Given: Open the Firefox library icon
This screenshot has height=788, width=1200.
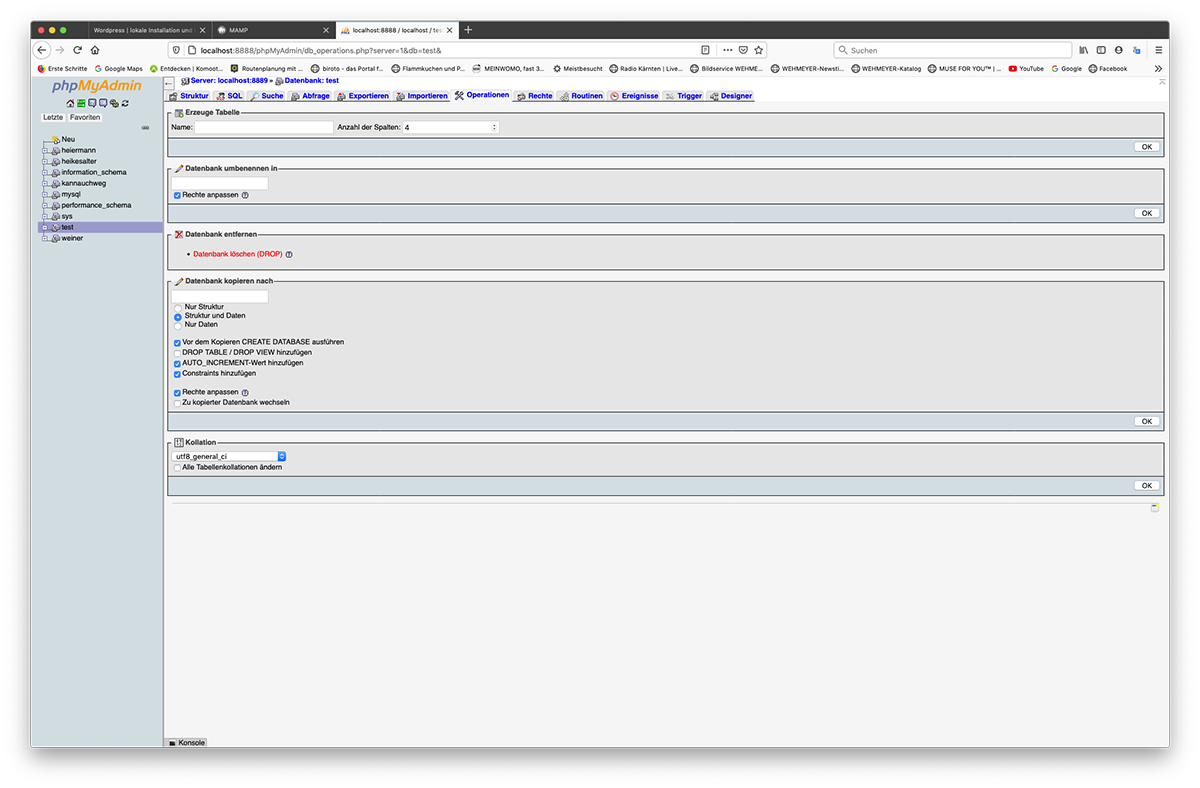Looking at the screenshot, I should tap(1083, 50).
